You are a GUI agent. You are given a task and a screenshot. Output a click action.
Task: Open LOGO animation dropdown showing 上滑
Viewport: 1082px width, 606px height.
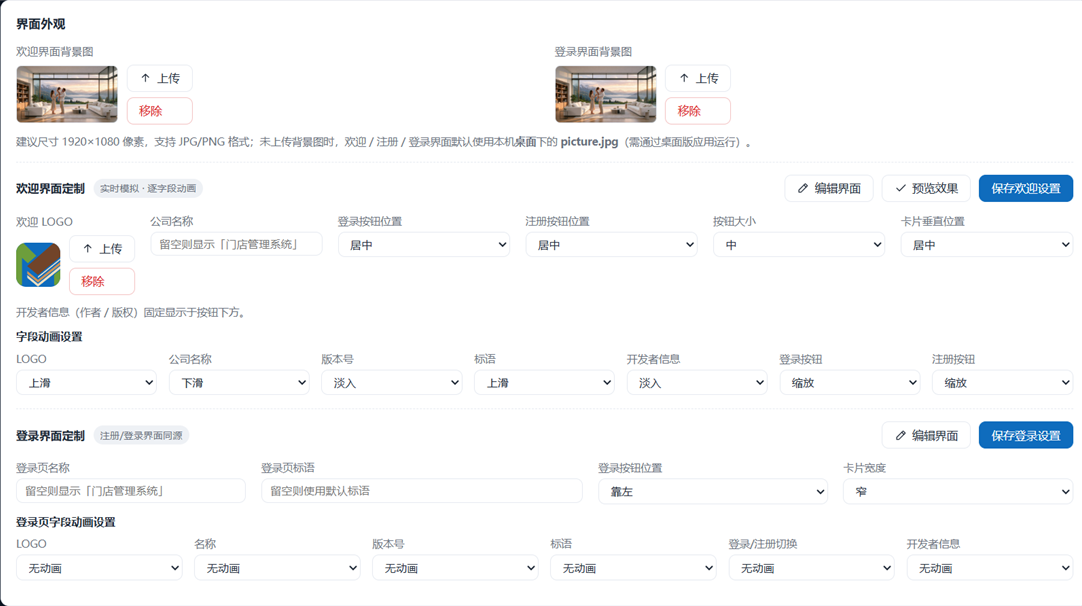click(x=86, y=382)
